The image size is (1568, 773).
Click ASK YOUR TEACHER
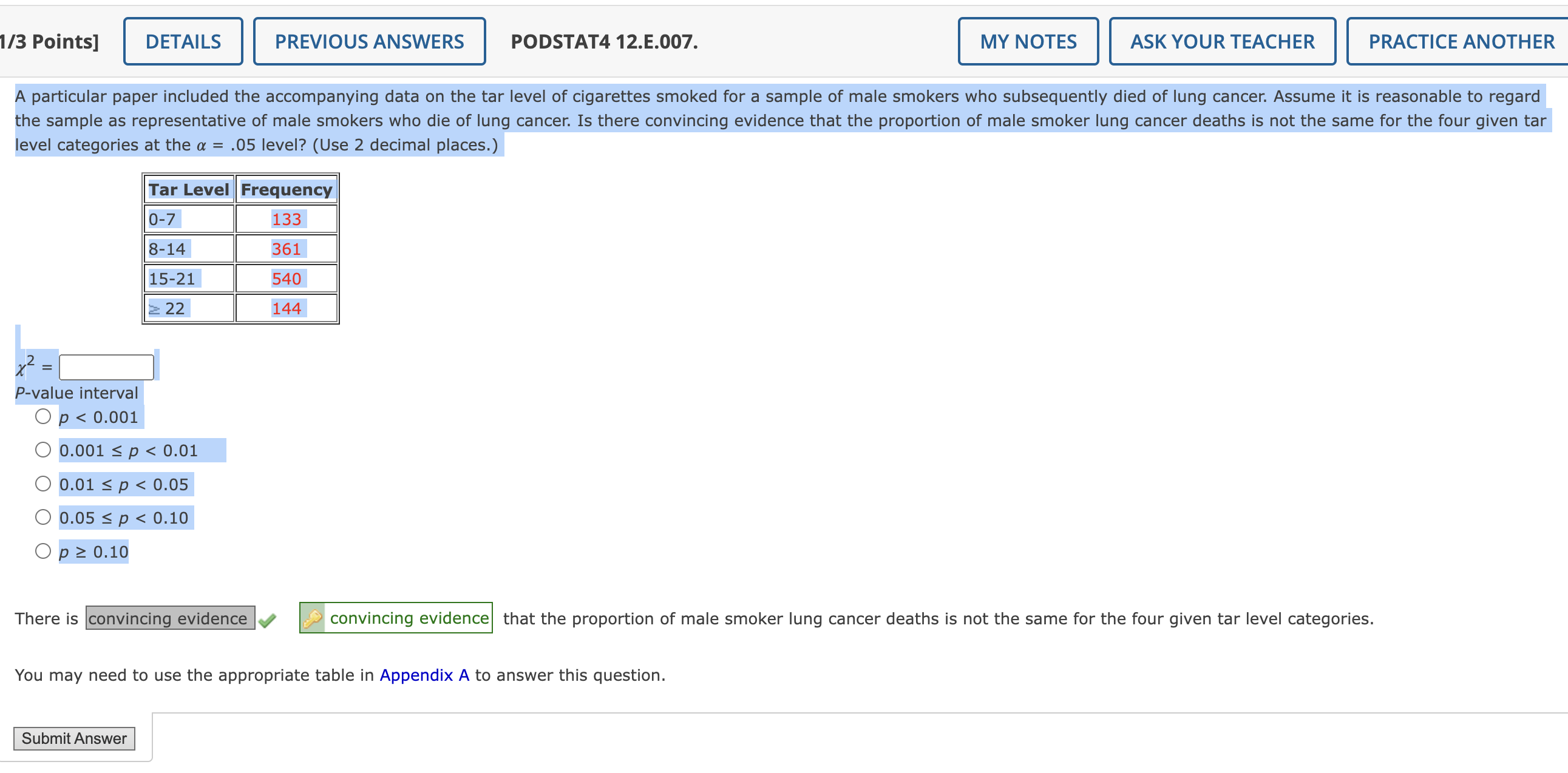tap(1221, 41)
